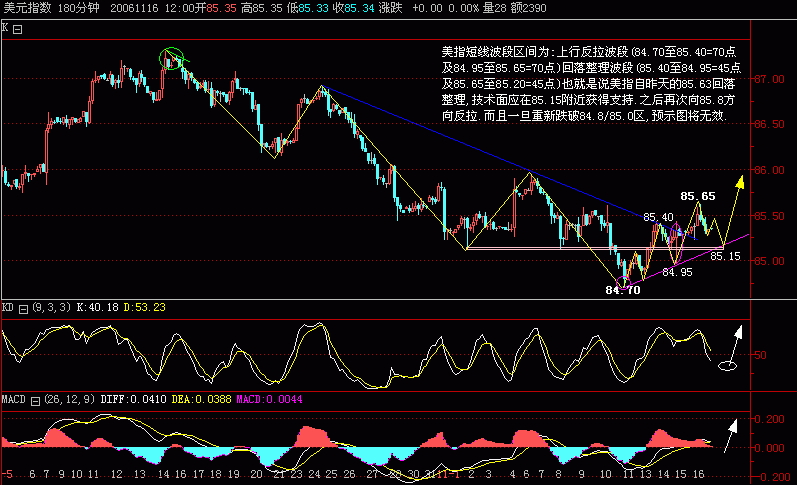Click the 额2390 amount readout
797x485 pixels.
tap(529, 8)
